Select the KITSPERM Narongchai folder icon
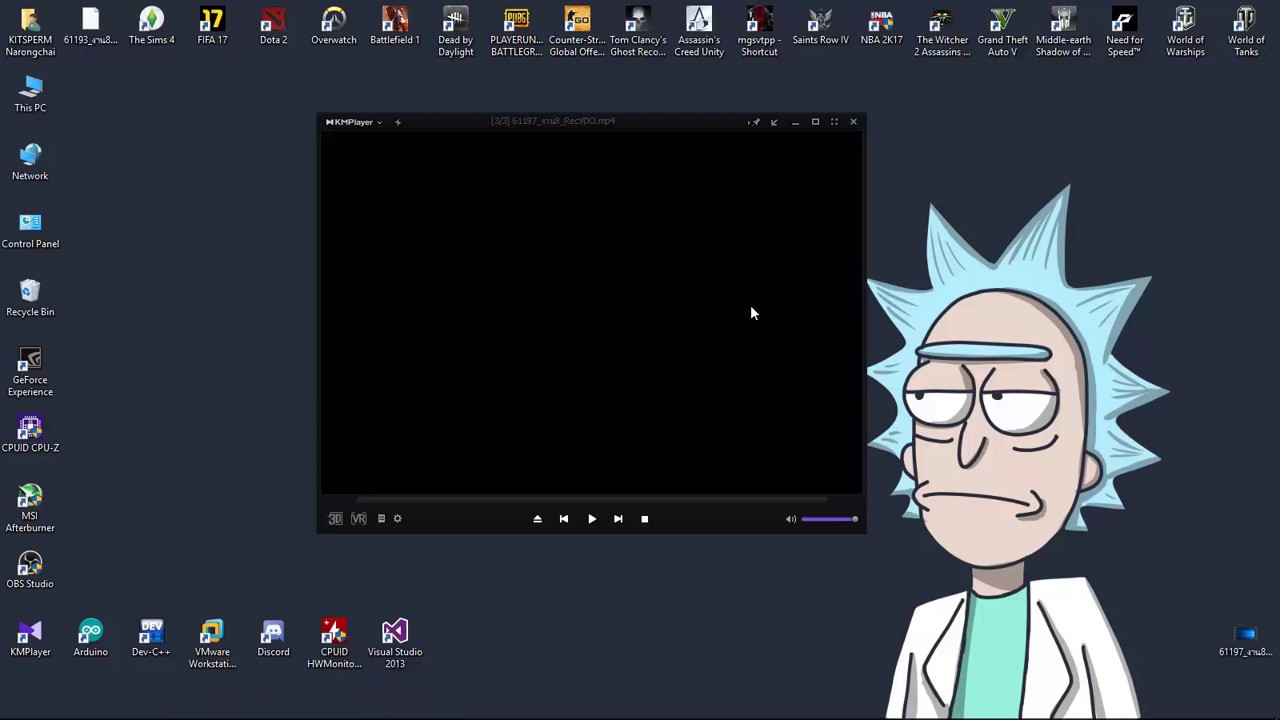Viewport: 1280px width, 720px height. pos(30,32)
